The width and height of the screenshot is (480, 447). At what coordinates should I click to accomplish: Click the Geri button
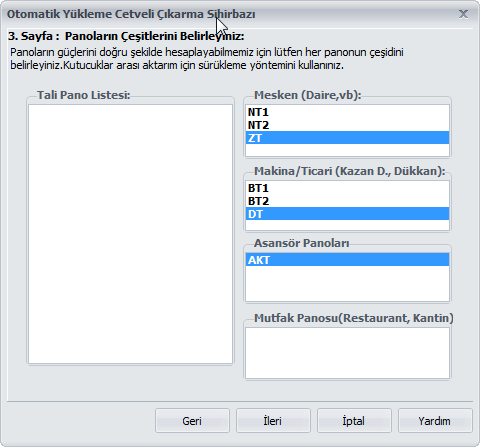click(x=192, y=421)
